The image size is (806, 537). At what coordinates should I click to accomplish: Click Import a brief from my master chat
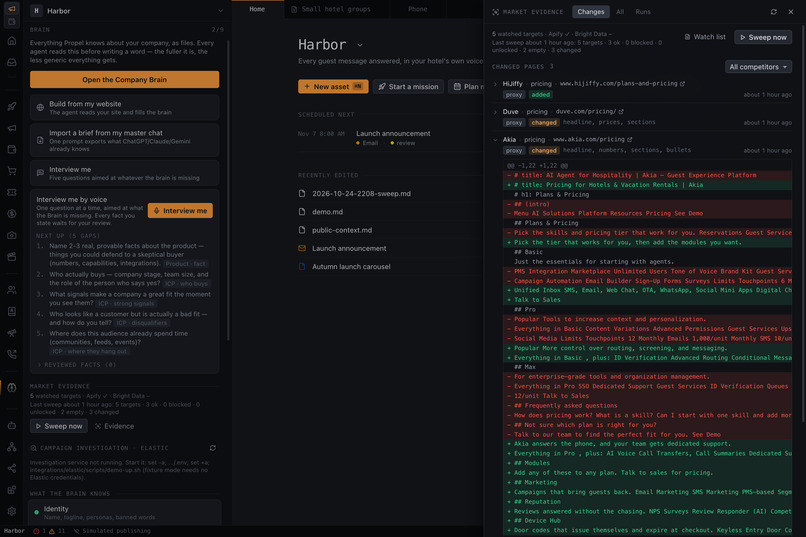tap(124, 140)
